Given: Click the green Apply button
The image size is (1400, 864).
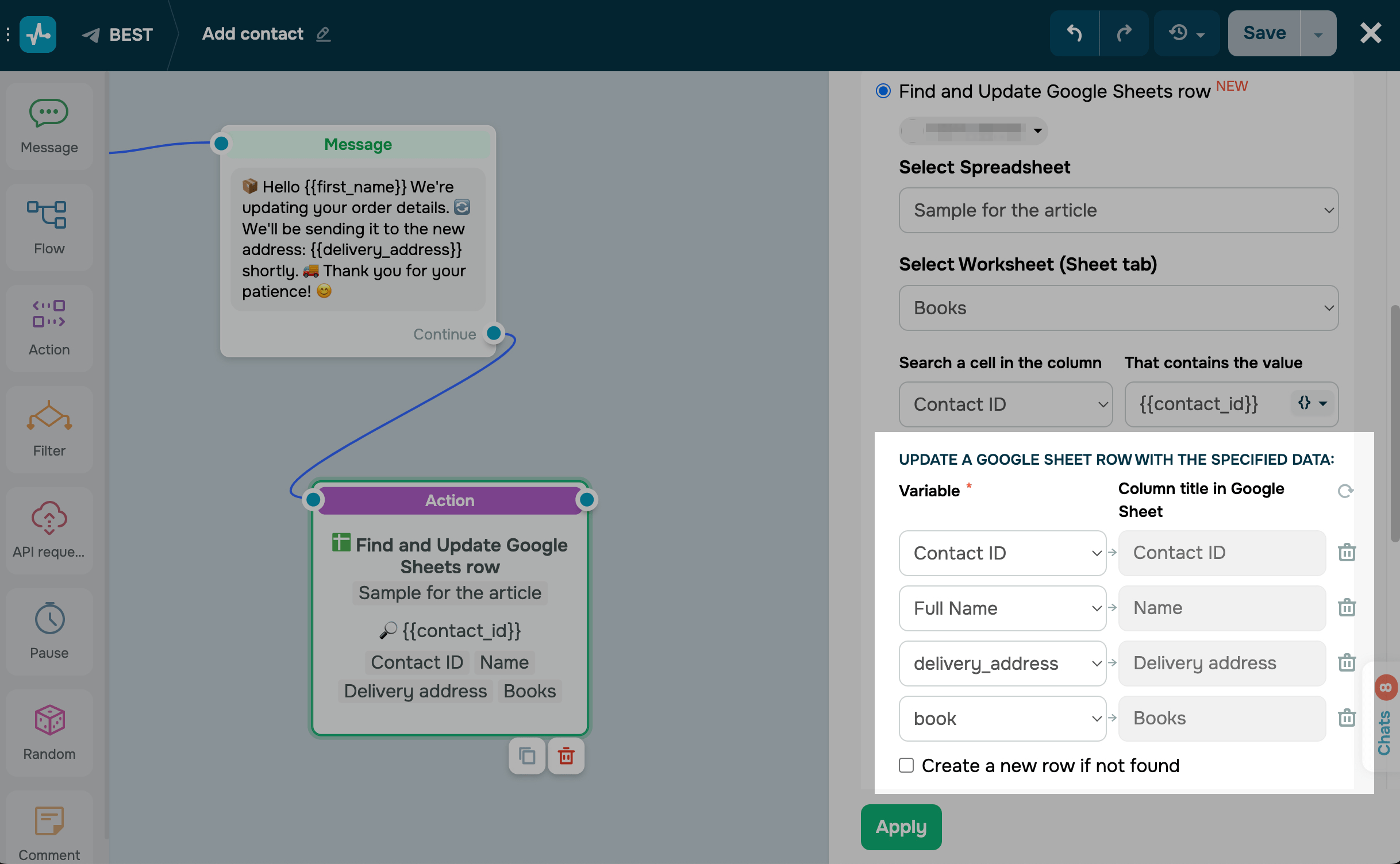Looking at the screenshot, I should 901,827.
